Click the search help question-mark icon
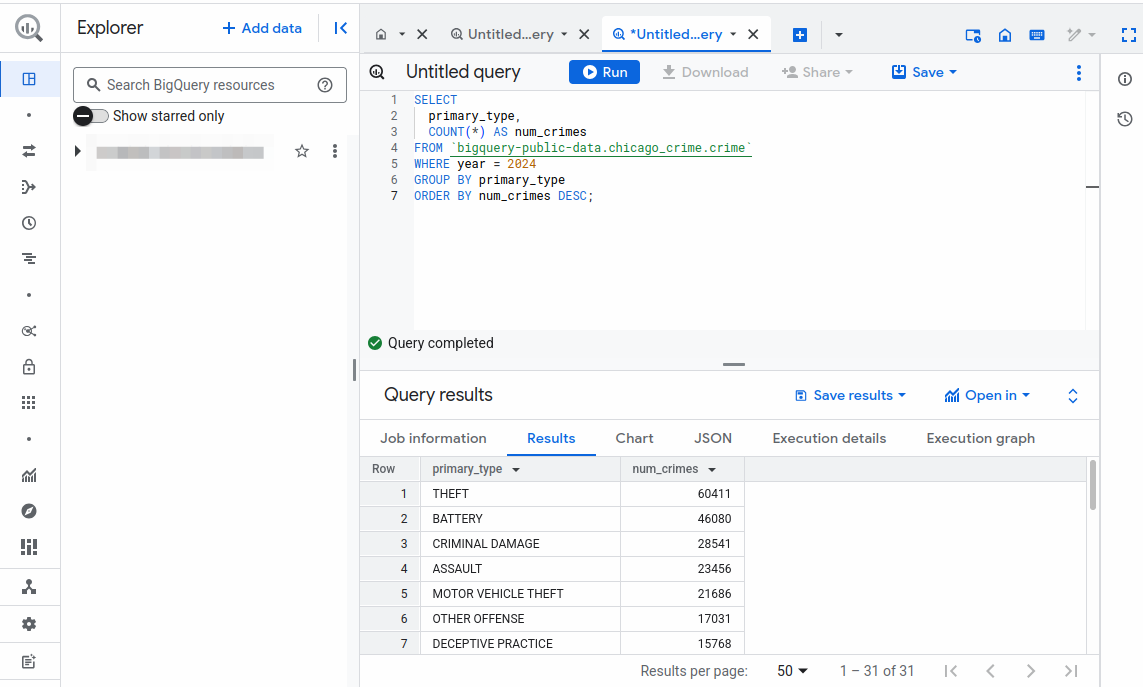1143x687 pixels. (325, 85)
